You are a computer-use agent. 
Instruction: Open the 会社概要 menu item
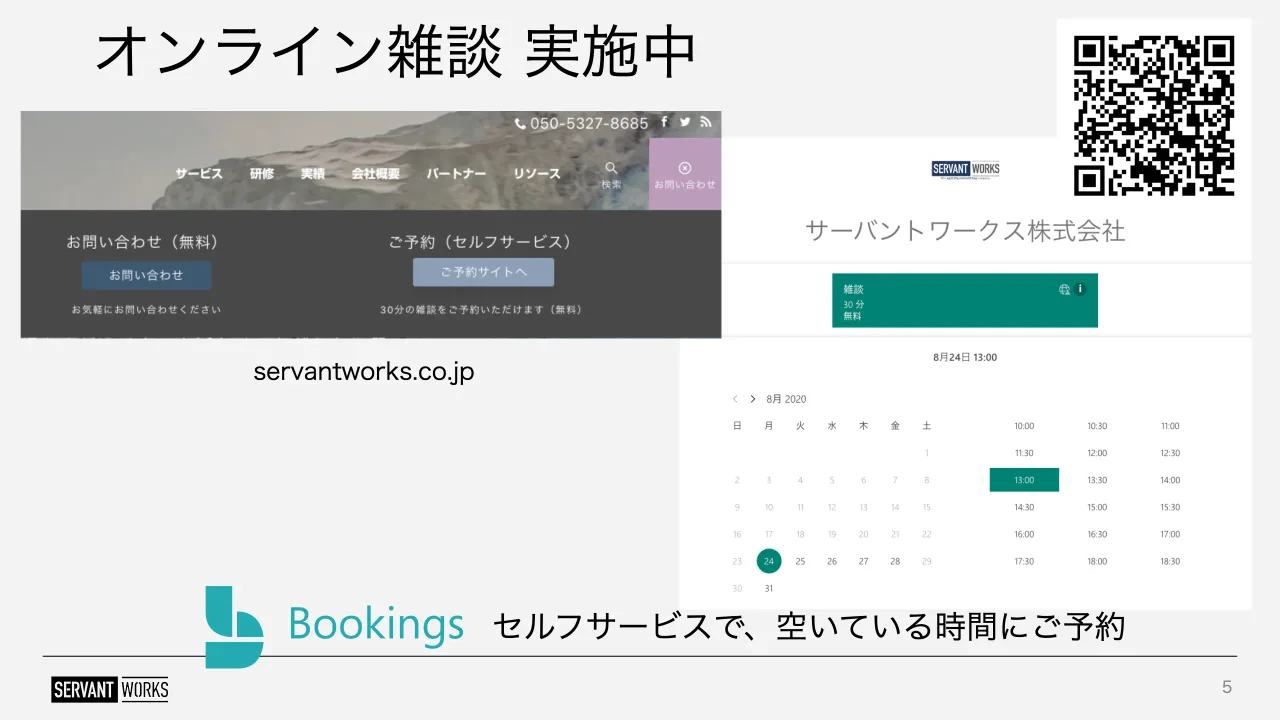click(x=376, y=174)
